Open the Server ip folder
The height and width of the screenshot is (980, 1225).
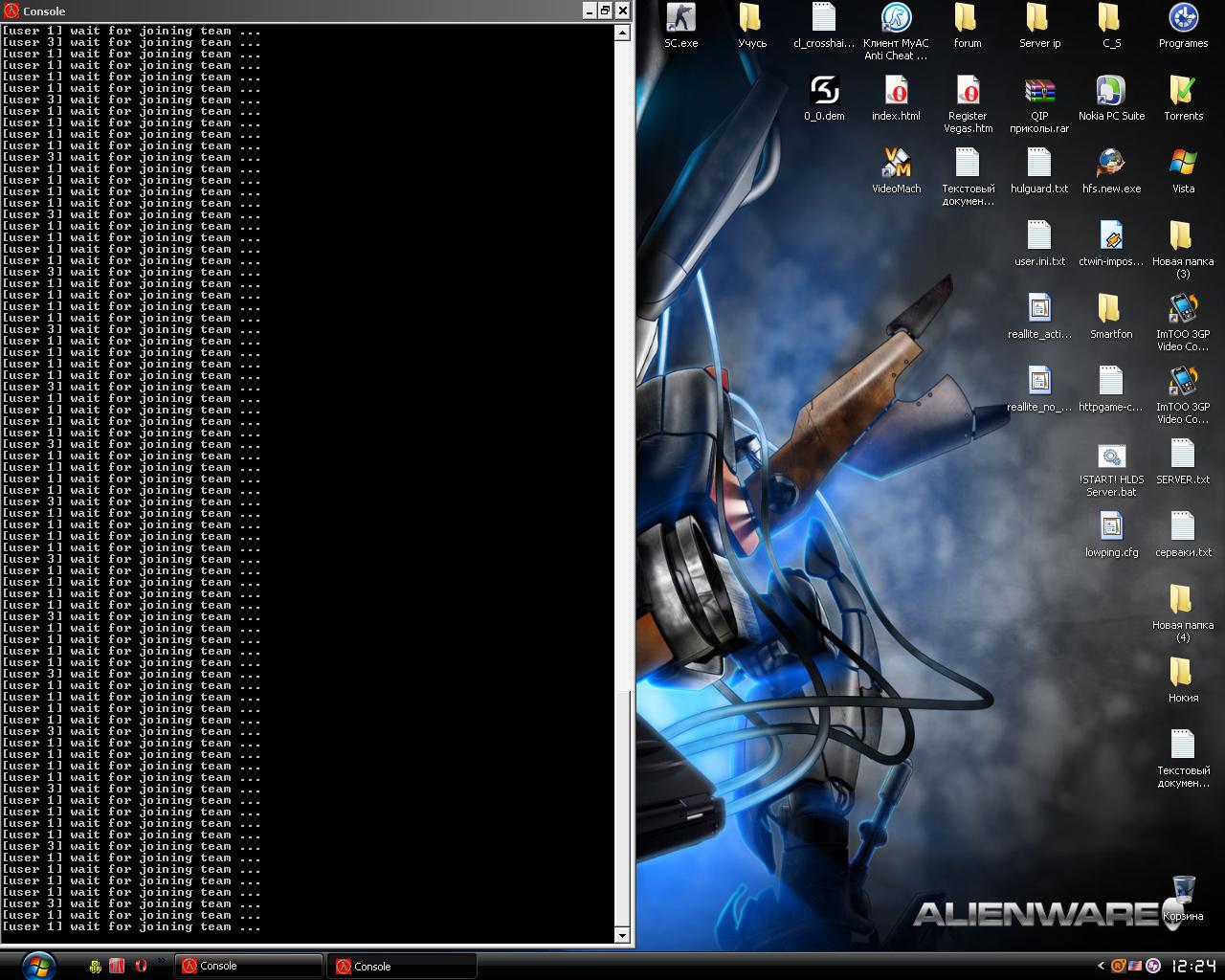tap(1039, 25)
